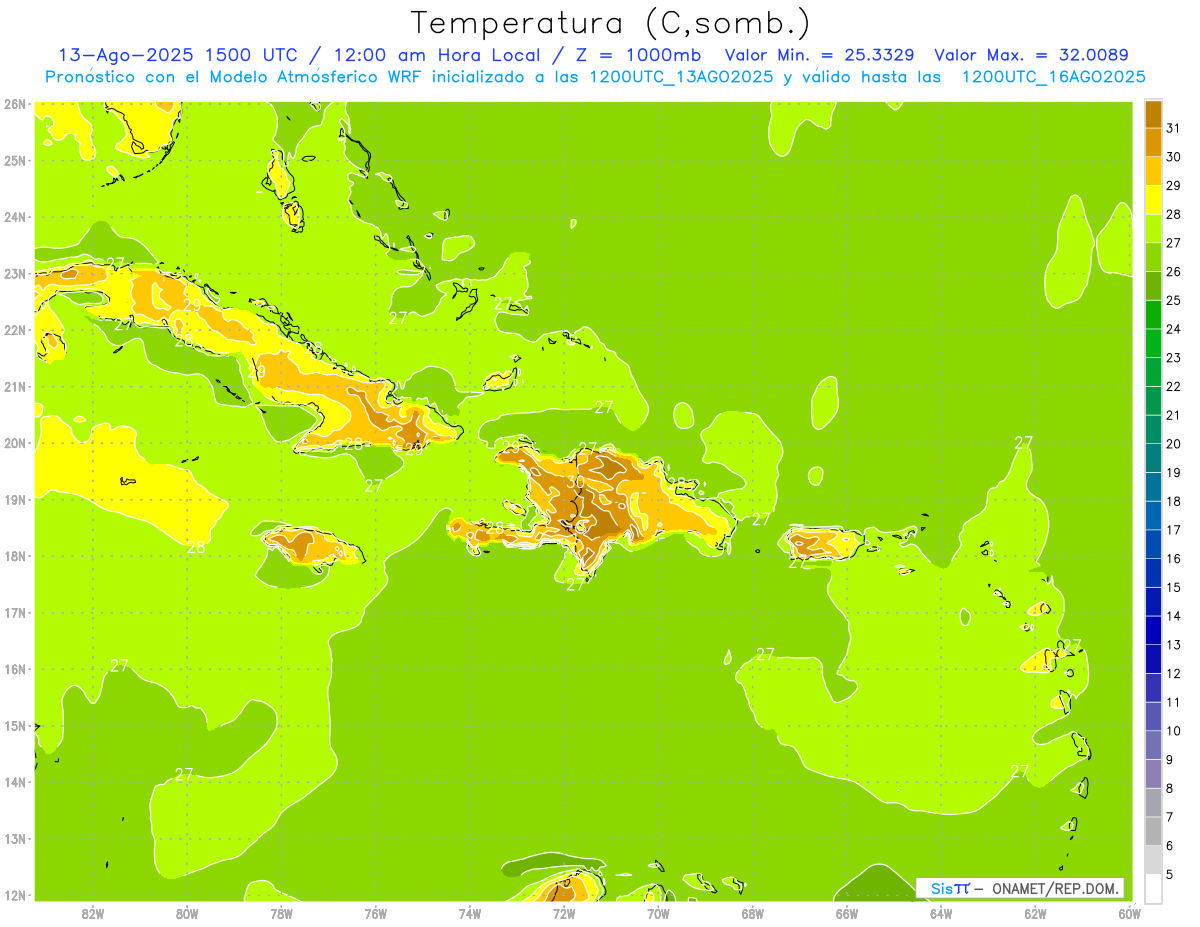Click the colorbar label "10"
Screen dimensions: 1200x927
[1173, 731]
